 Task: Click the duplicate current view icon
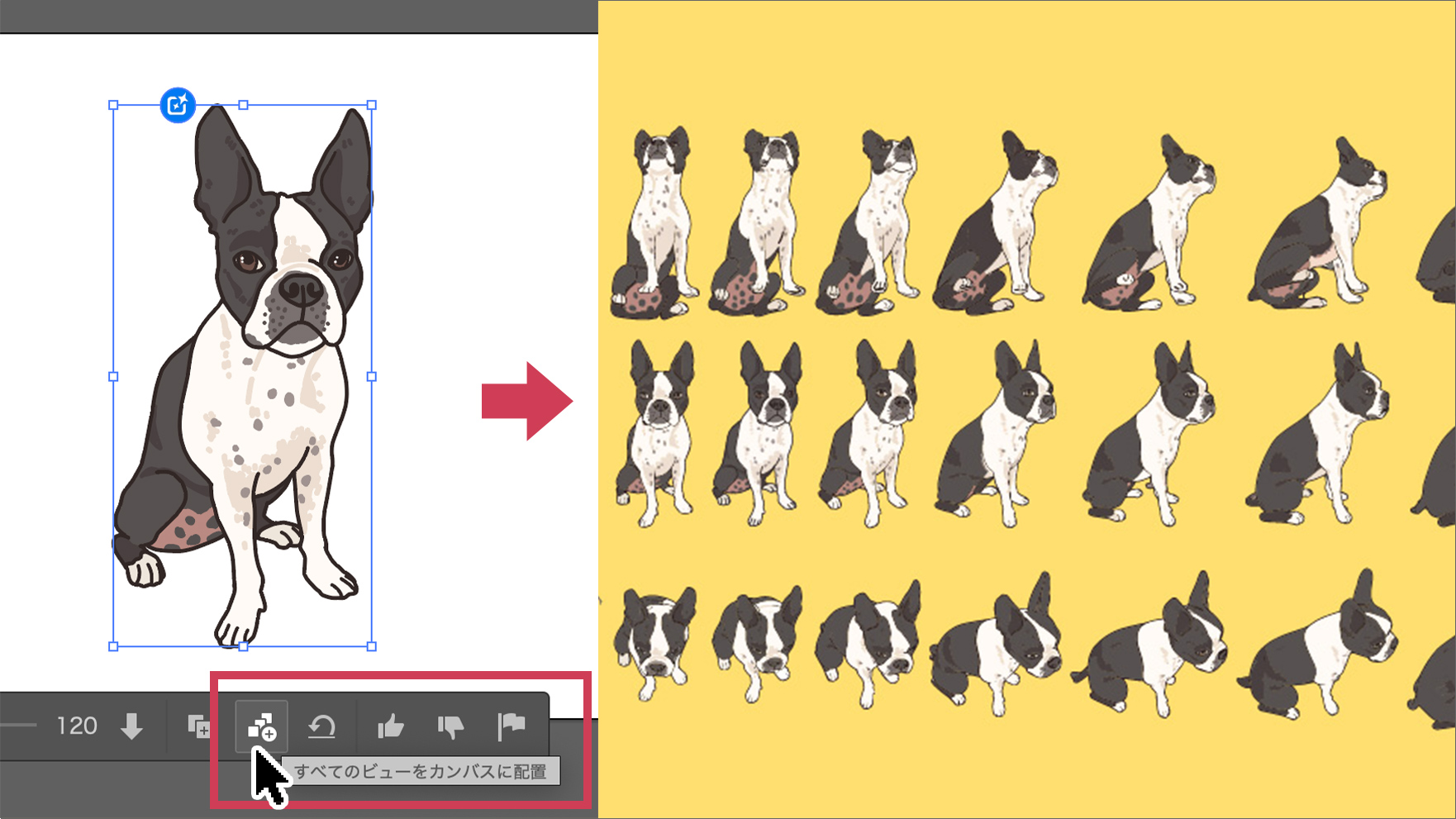point(198,726)
